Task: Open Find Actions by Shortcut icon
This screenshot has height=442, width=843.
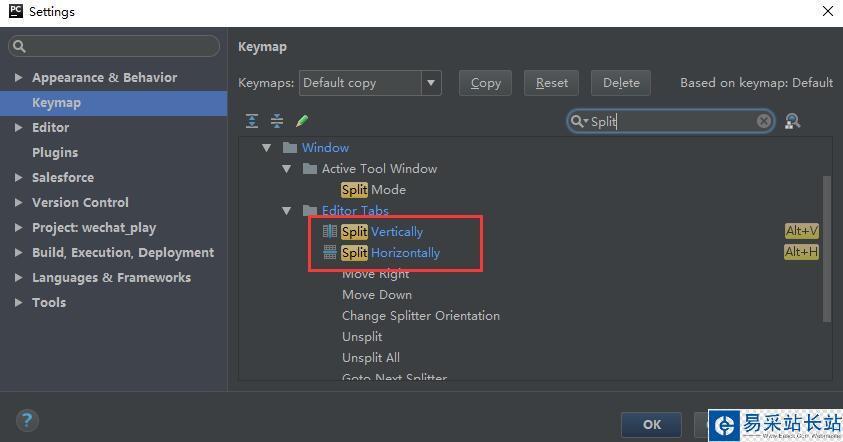Action: [x=792, y=121]
